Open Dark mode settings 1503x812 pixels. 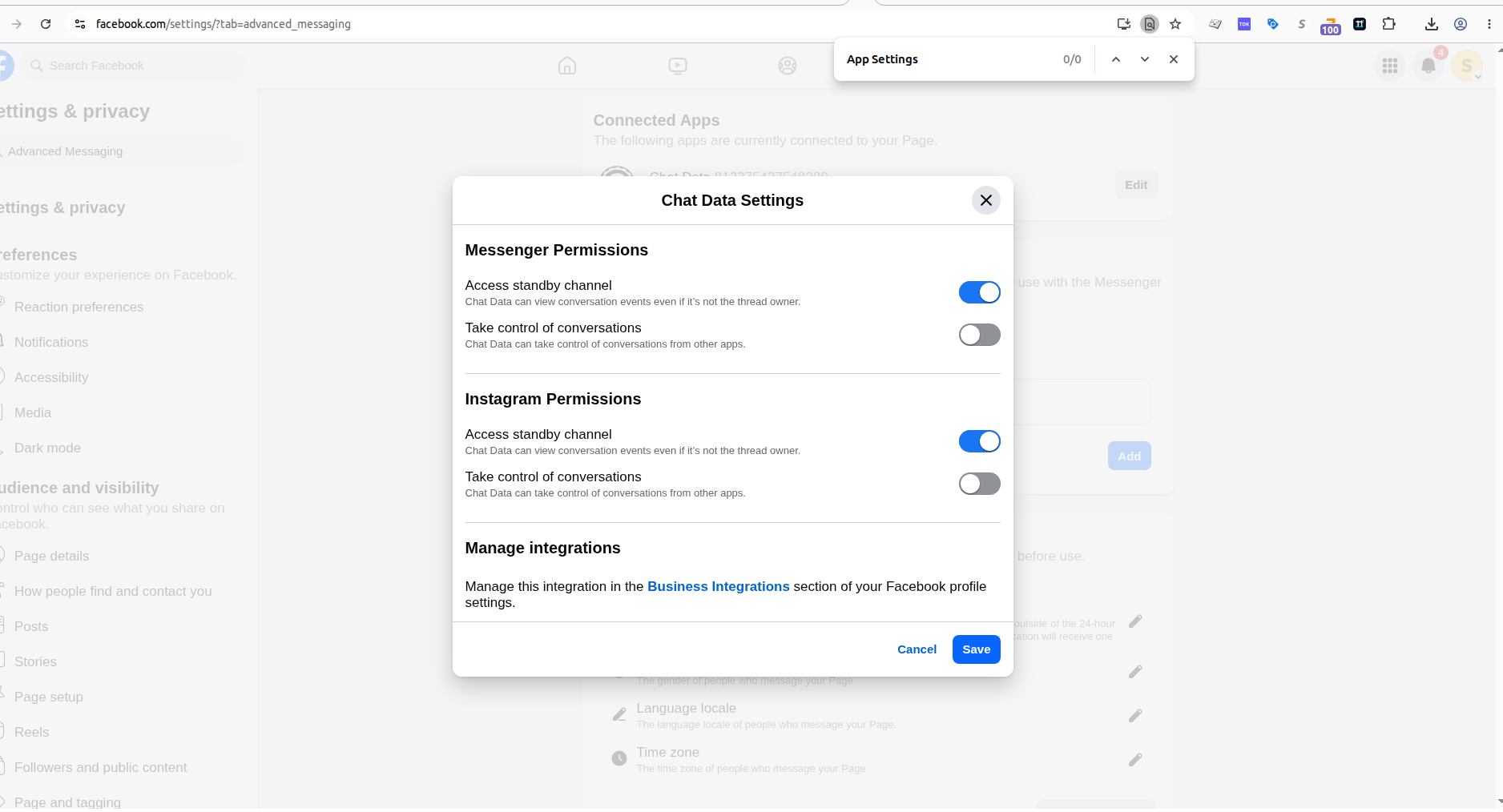(x=47, y=448)
